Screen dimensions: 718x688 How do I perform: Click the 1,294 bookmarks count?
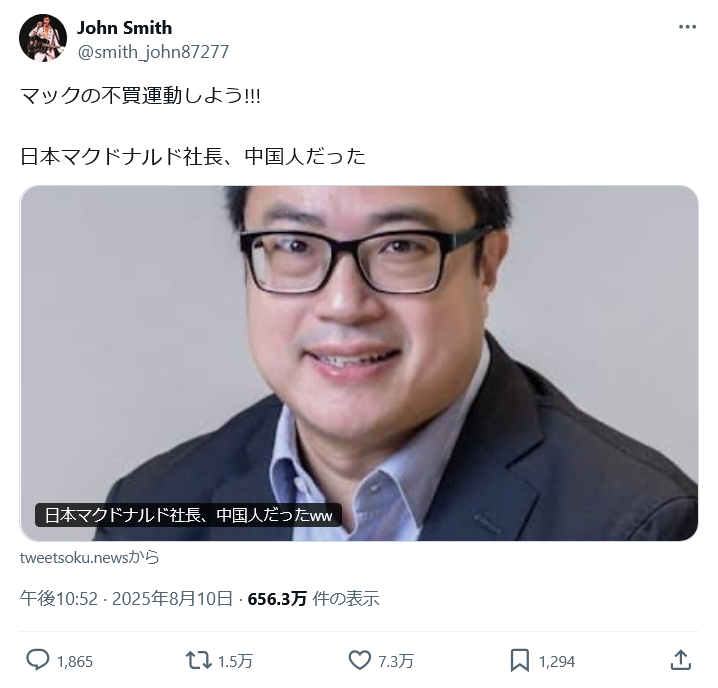click(x=557, y=661)
